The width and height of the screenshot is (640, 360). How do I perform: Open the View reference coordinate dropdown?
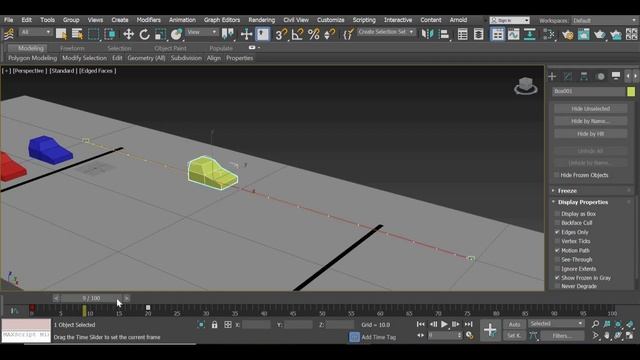[202, 32]
